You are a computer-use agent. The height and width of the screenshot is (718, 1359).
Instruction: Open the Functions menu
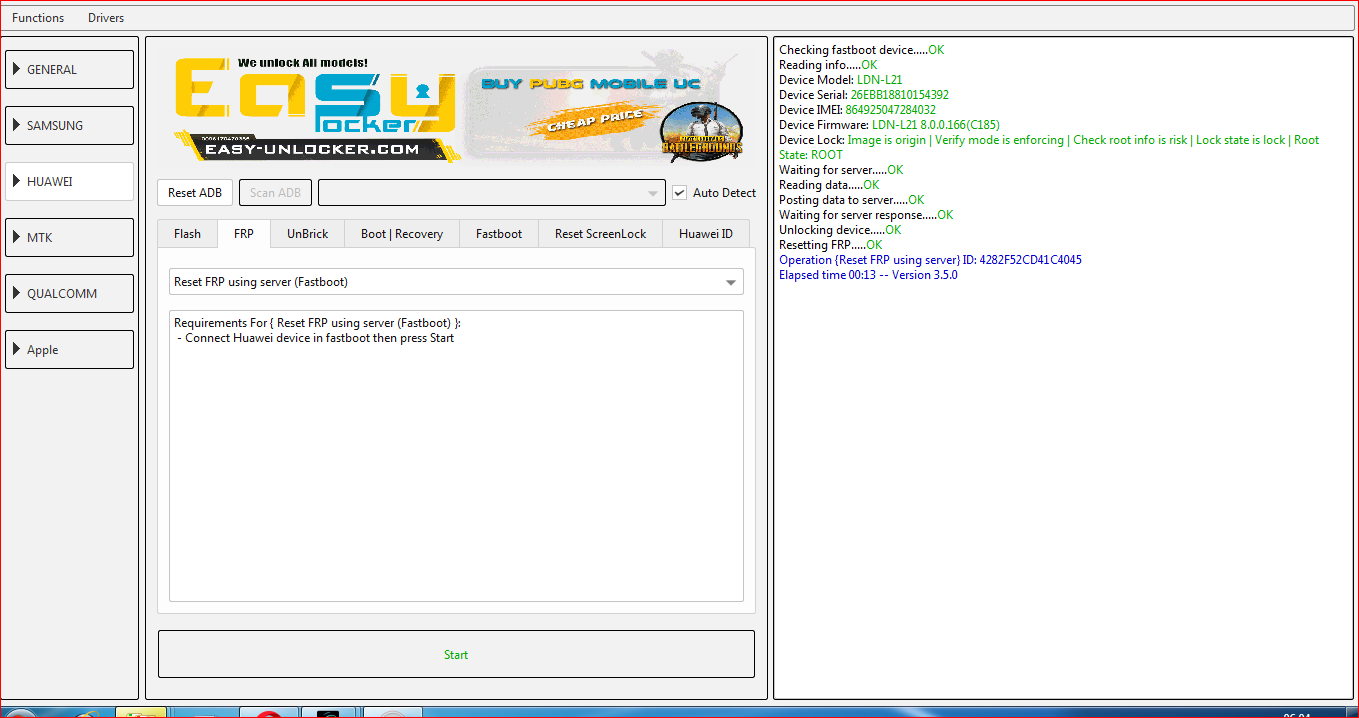[x=38, y=18]
